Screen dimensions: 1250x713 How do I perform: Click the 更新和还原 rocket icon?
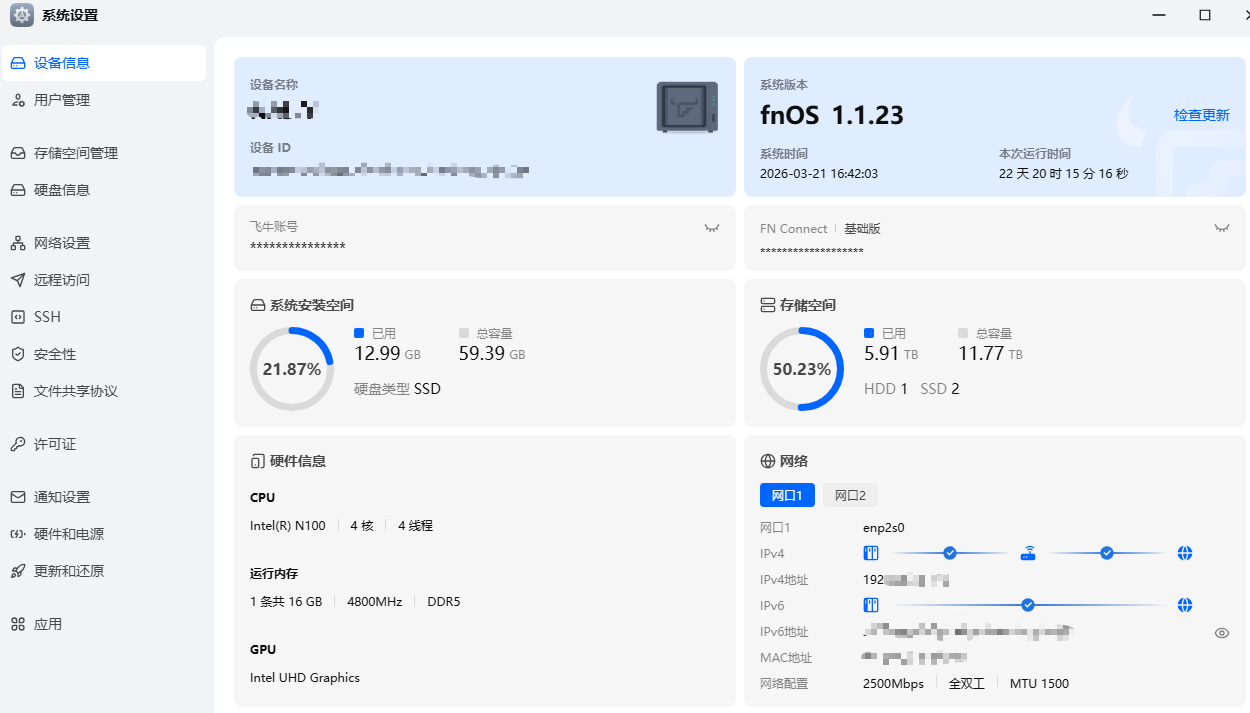point(17,571)
